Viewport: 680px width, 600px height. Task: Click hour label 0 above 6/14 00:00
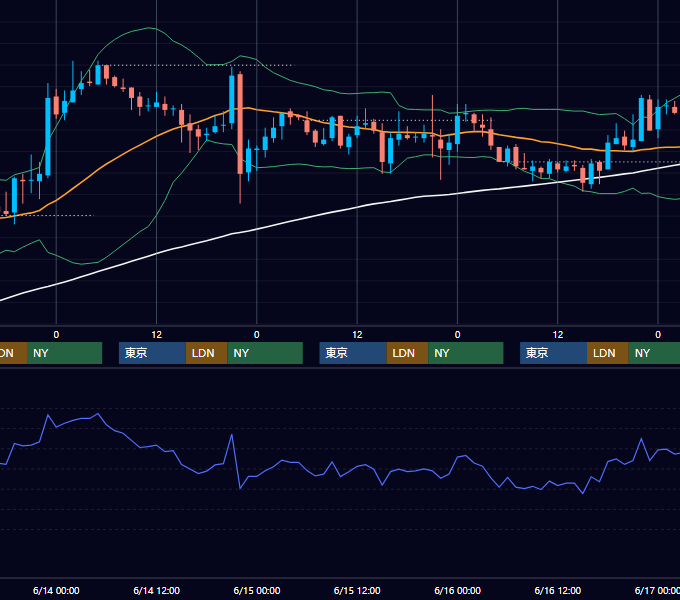coord(56,335)
